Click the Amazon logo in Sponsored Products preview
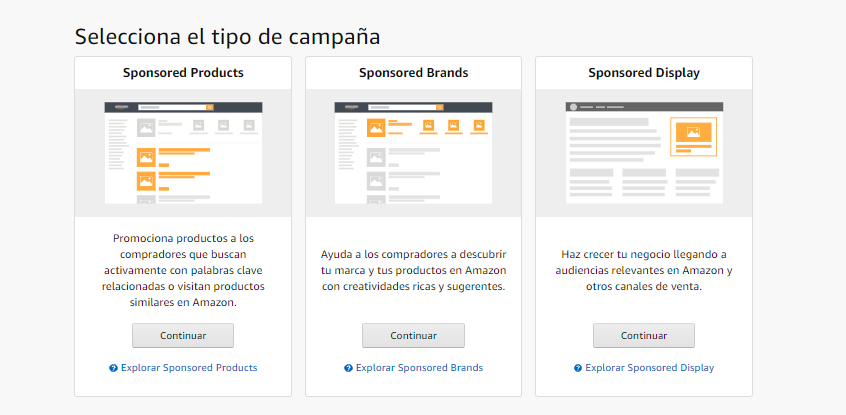The height and width of the screenshot is (415, 846). [122, 106]
